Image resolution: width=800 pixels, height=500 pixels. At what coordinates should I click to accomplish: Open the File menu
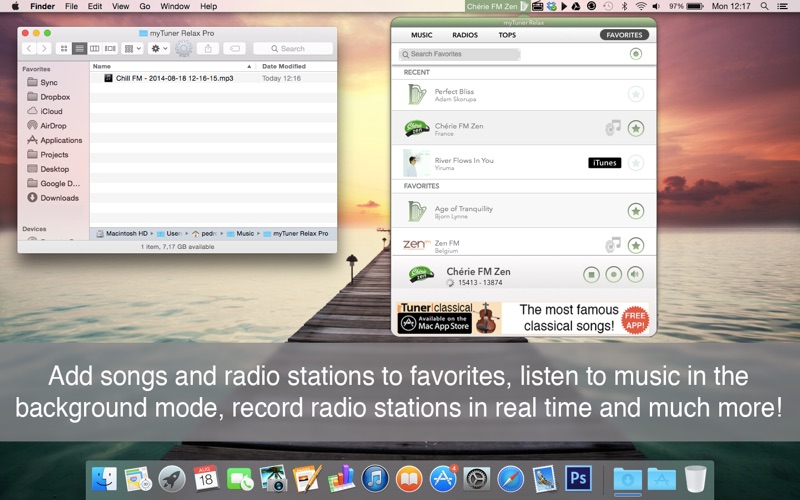tap(71, 6)
